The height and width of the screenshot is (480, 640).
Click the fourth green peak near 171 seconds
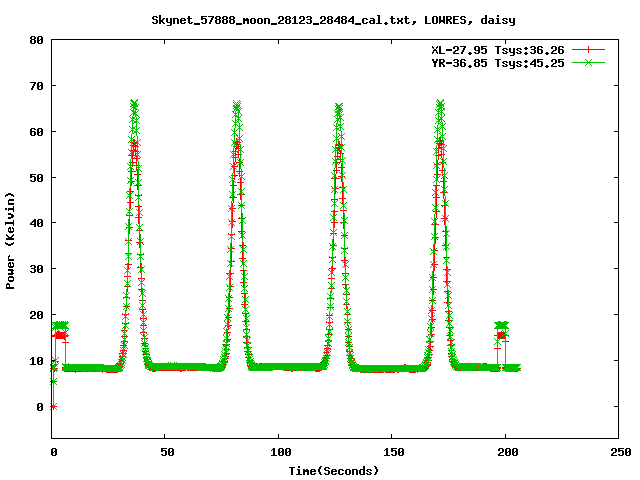coord(440,103)
